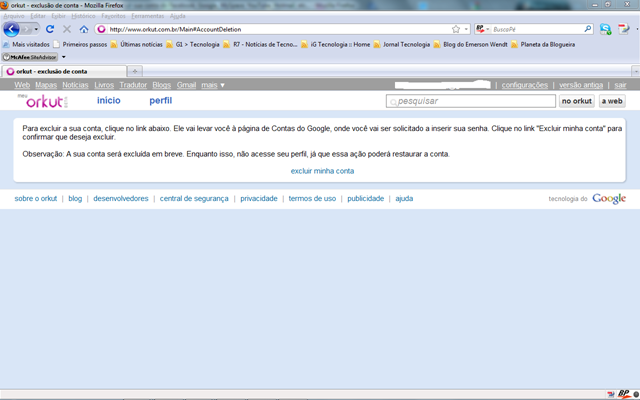The width and height of the screenshot is (640, 400).
Task: Click the no orkut search button
Action: (x=576, y=101)
